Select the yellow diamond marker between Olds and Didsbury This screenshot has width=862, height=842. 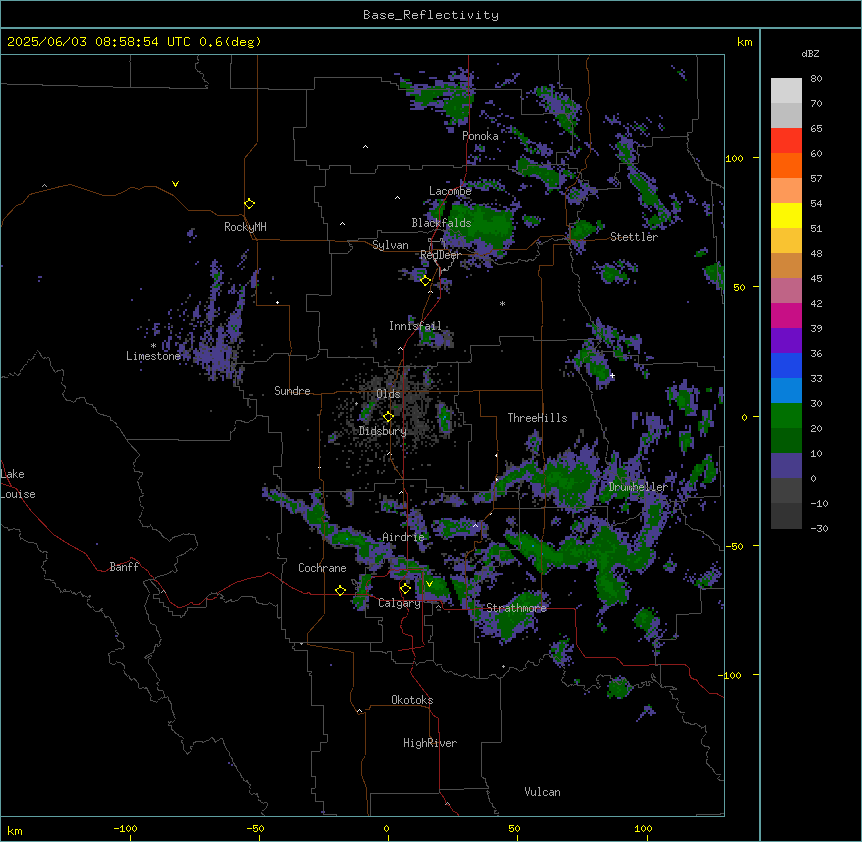click(x=388, y=417)
